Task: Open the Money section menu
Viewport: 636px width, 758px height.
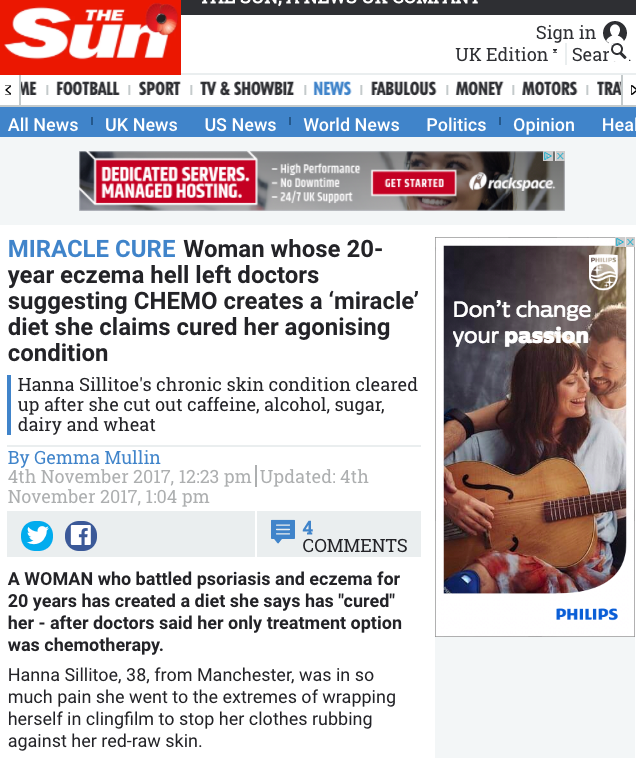Action: (x=479, y=89)
